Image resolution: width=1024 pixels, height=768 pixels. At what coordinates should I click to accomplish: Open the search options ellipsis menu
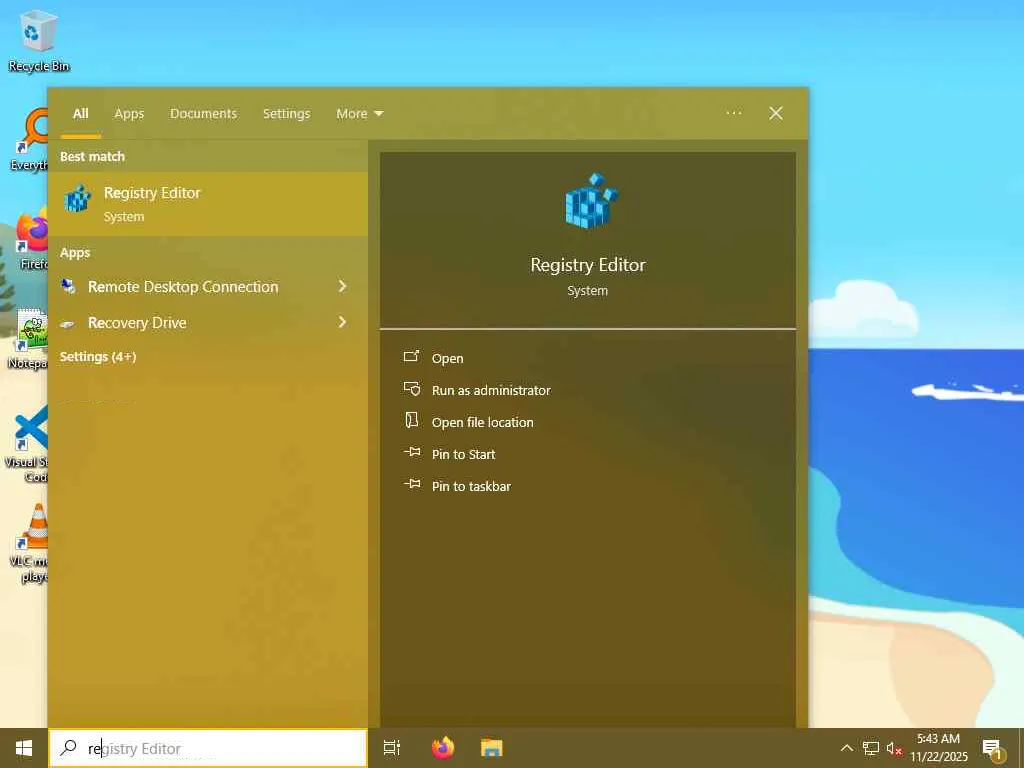(x=733, y=113)
